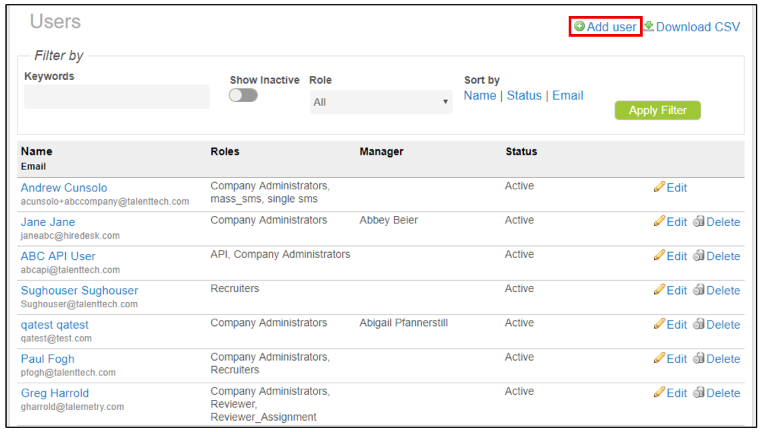Click trash delete icon for Jane Jane
762x432 pixels.
tap(699, 222)
